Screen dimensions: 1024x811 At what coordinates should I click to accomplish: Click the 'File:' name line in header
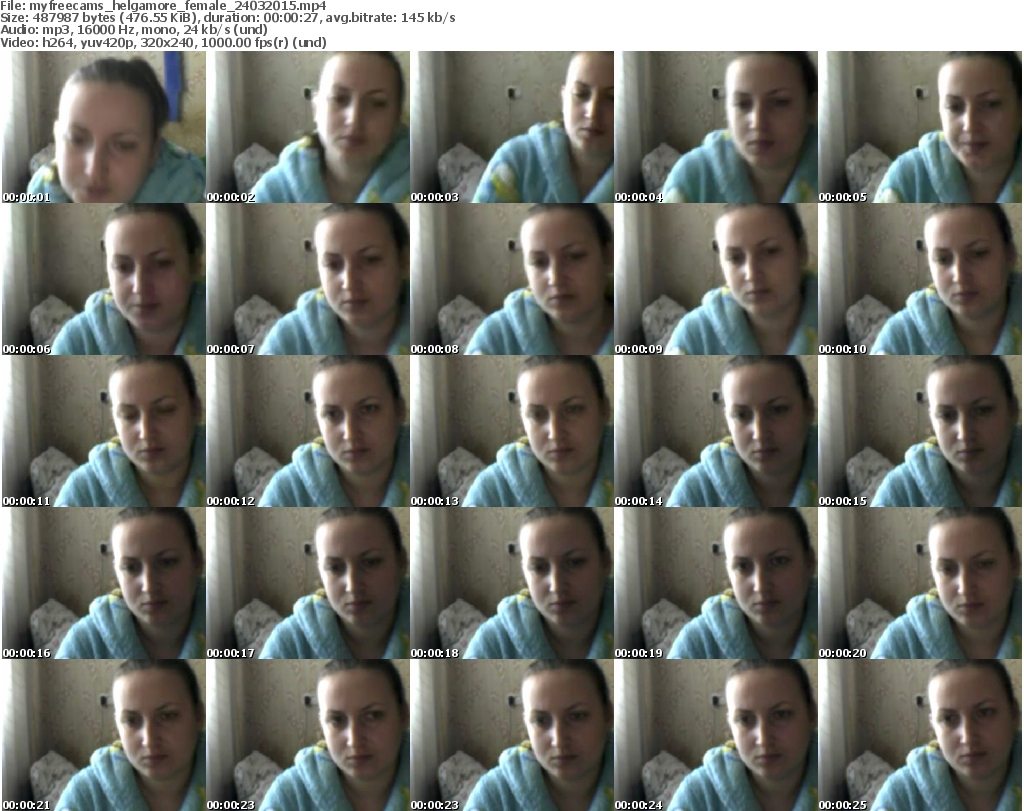point(163,6)
